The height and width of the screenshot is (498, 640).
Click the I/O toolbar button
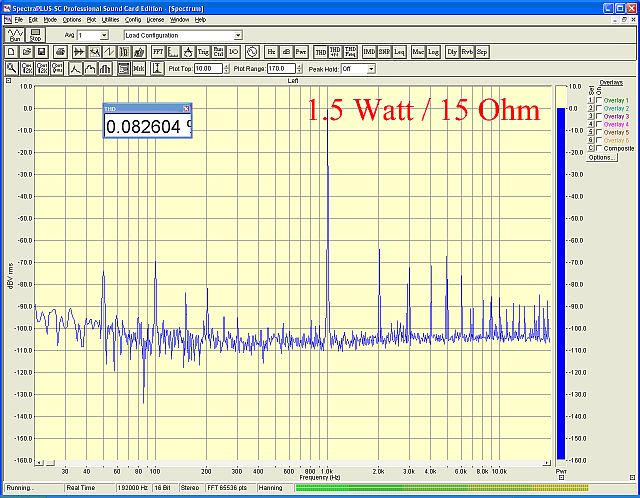point(233,52)
